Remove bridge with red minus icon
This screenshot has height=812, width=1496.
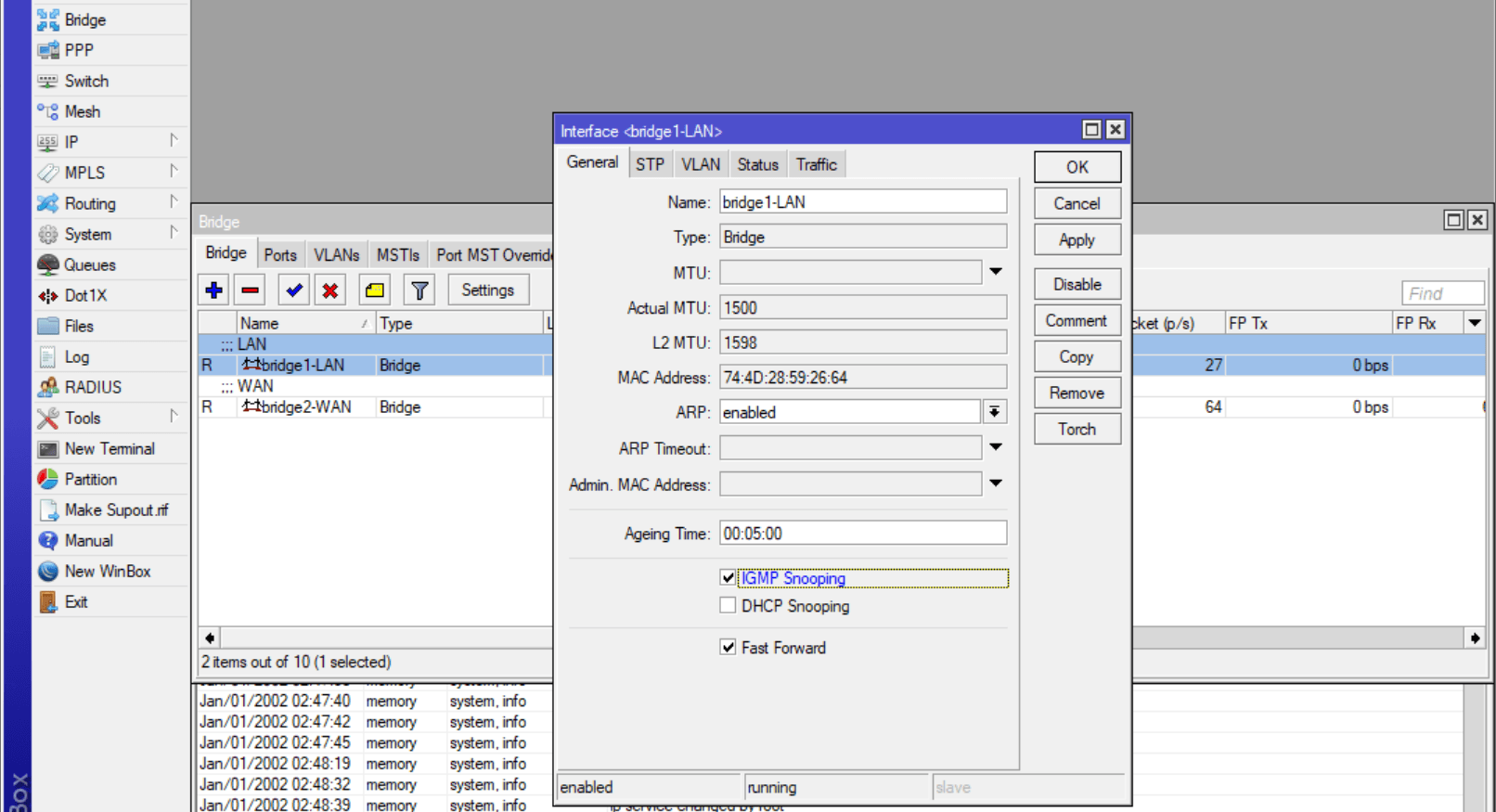[x=251, y=290]
